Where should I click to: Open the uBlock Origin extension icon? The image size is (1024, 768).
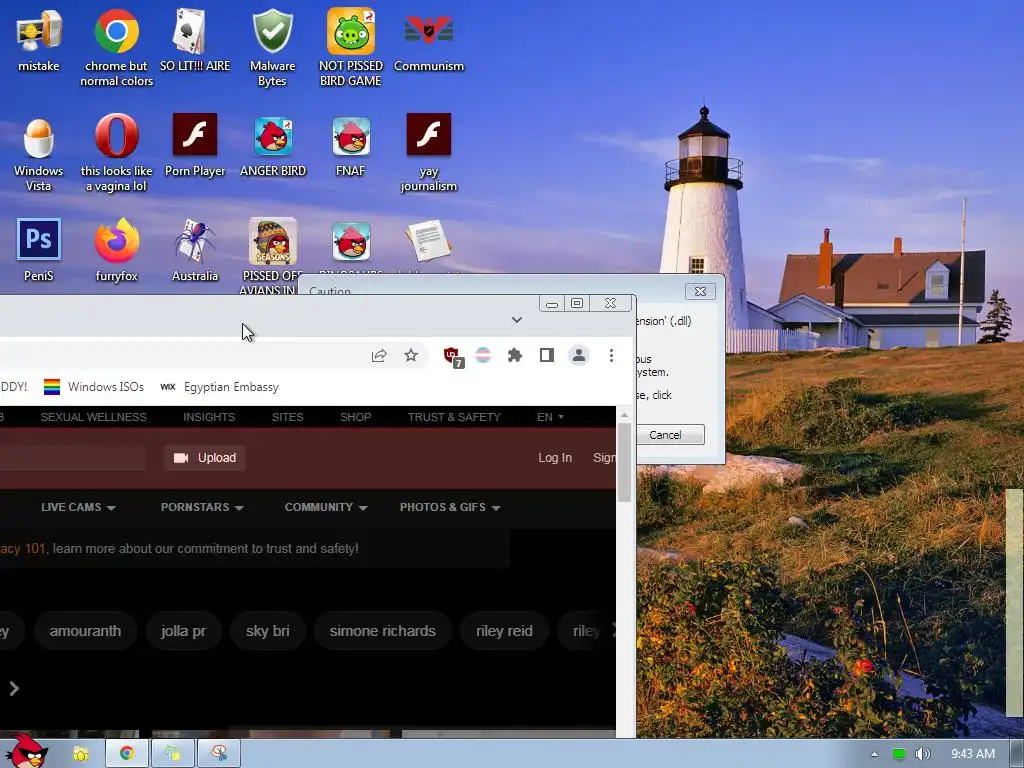(453, 357)
